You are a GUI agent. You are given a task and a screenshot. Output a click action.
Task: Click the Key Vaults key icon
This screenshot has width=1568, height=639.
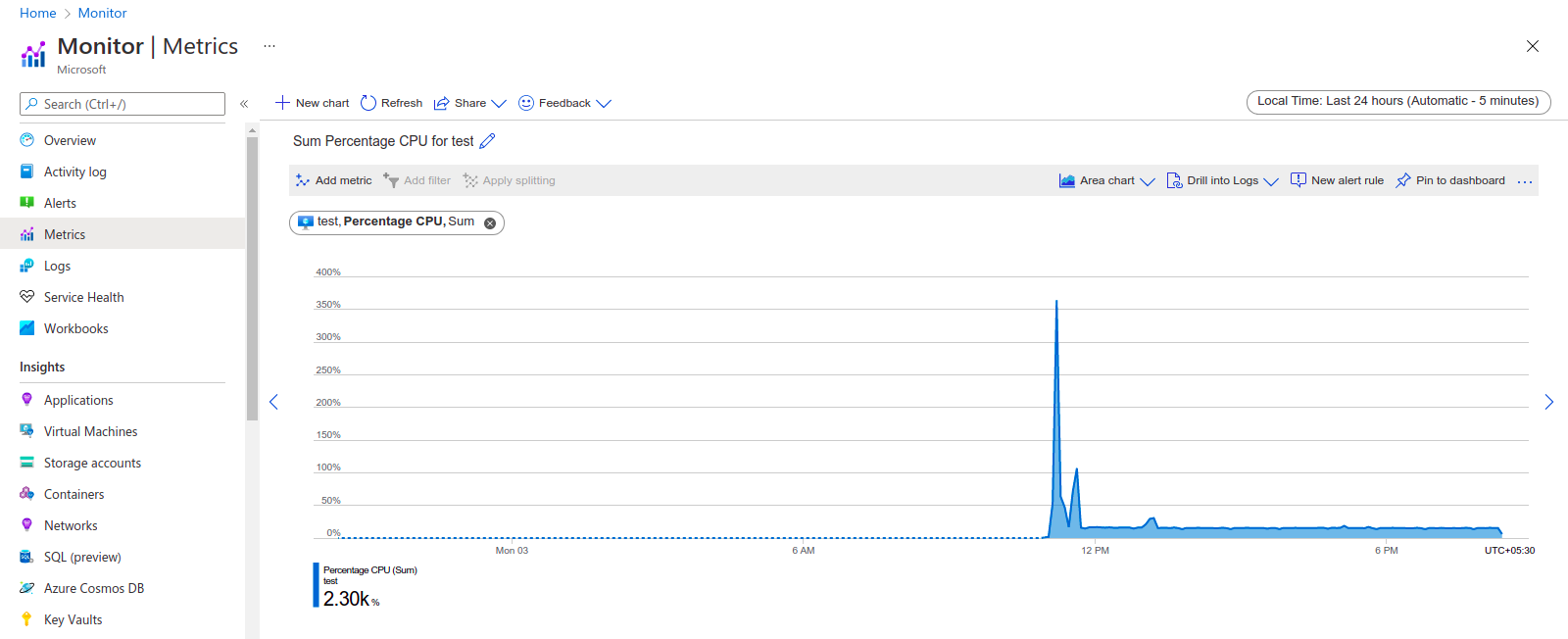point(27,619)
